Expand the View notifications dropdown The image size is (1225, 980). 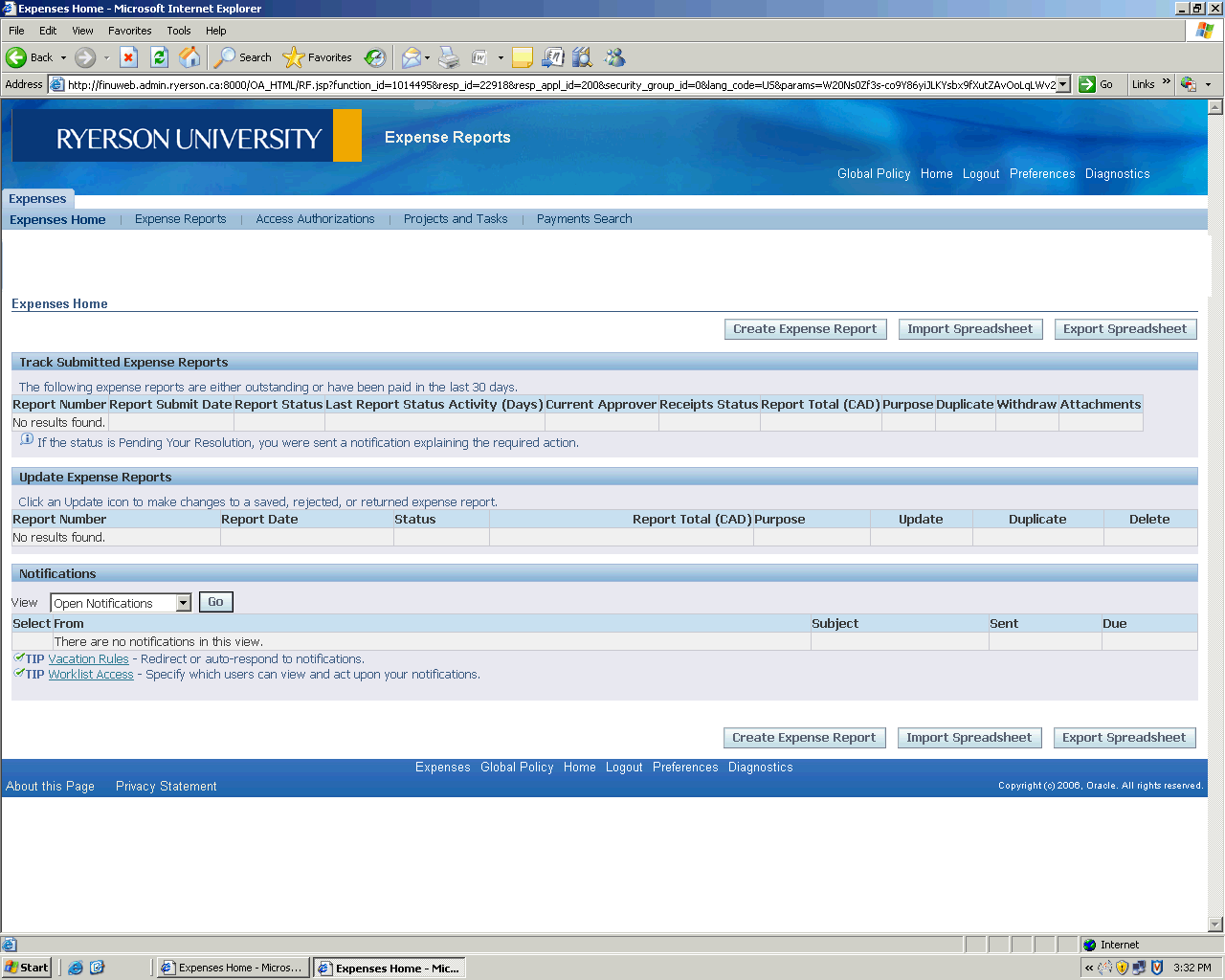tap(184, 603)
